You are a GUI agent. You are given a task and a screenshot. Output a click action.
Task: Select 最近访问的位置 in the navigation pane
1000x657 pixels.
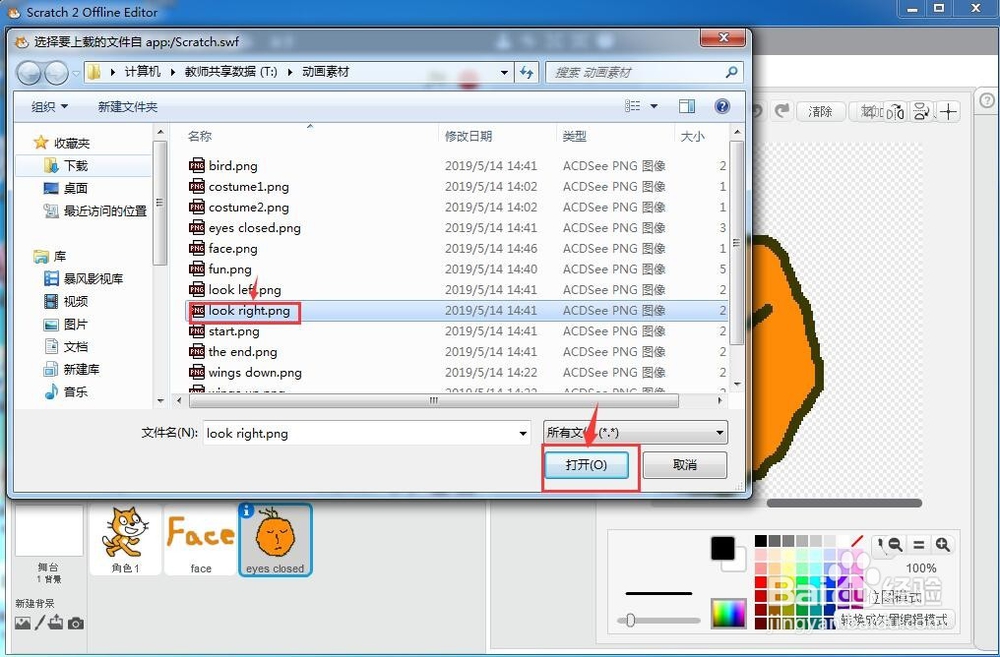click(x=94, y=210)
